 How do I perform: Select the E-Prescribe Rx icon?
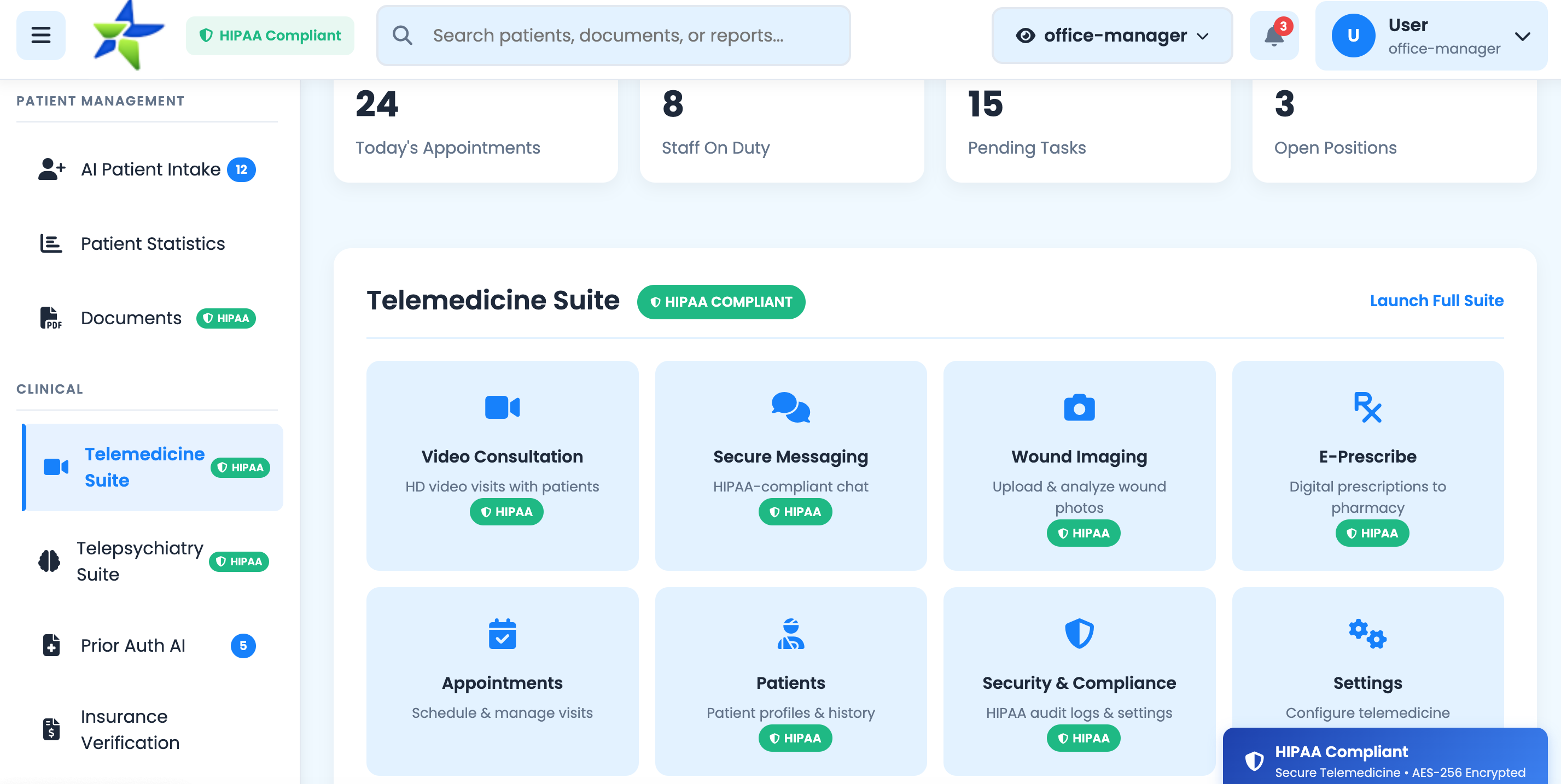[x=1368, y=407]
